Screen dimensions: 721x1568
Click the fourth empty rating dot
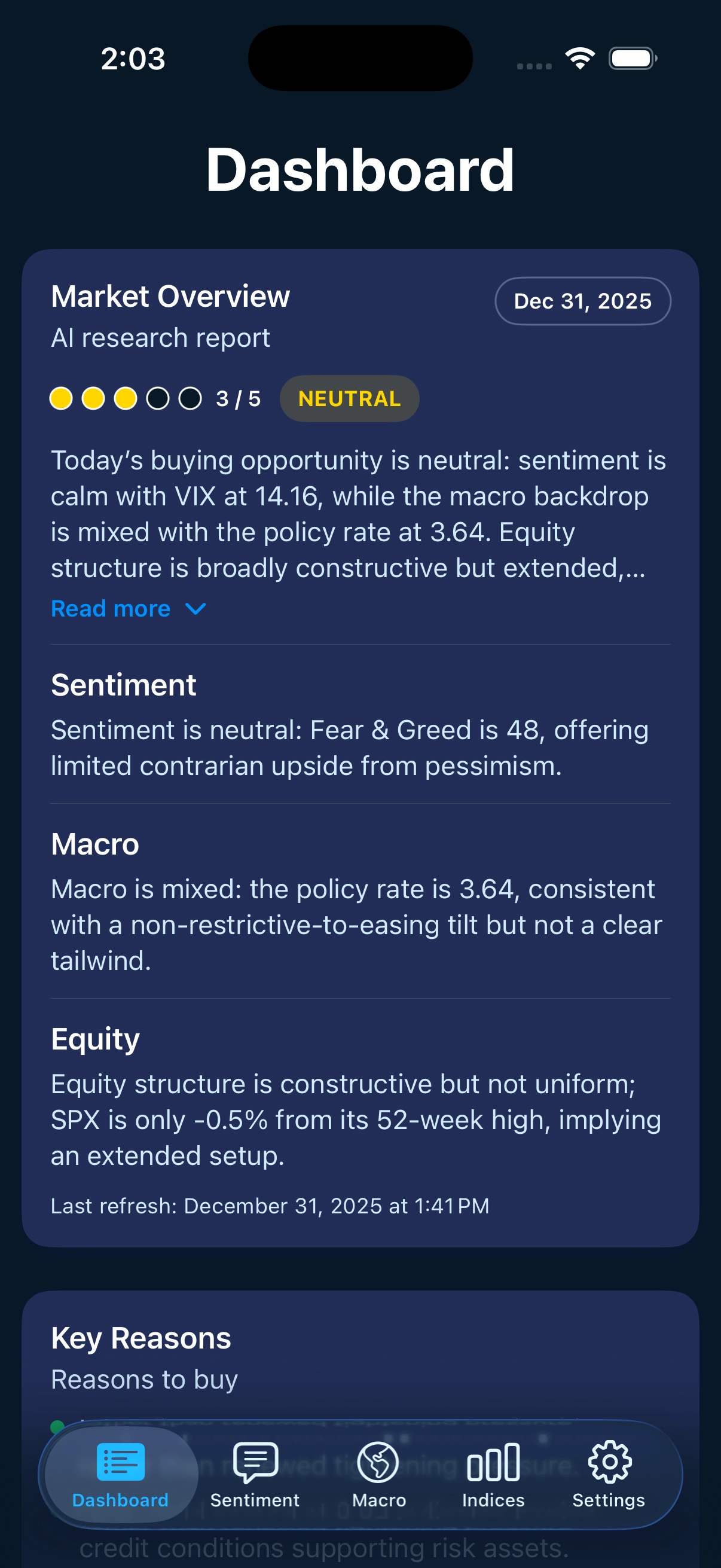158,399
